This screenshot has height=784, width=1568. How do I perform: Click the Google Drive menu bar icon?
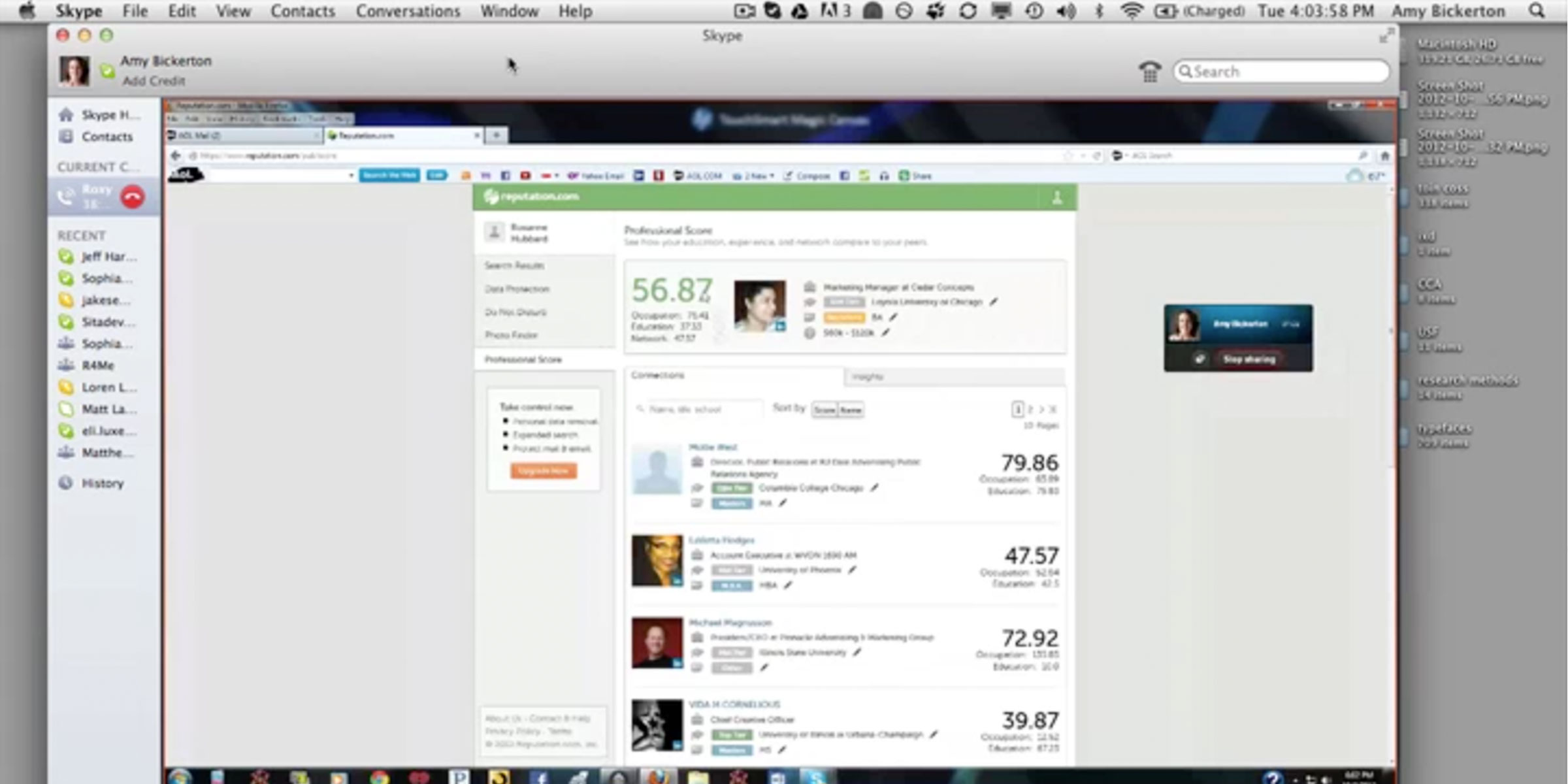click(800, 11)
